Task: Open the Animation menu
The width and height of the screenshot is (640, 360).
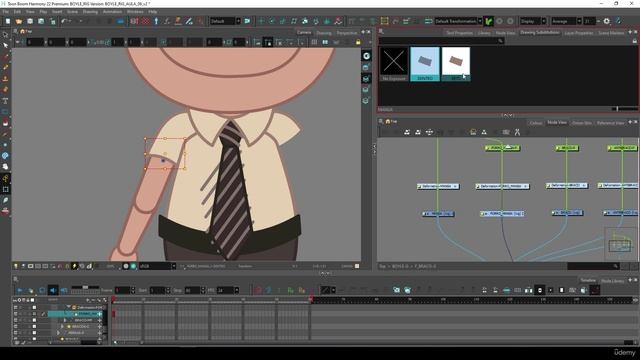Action: click(112, 12)
